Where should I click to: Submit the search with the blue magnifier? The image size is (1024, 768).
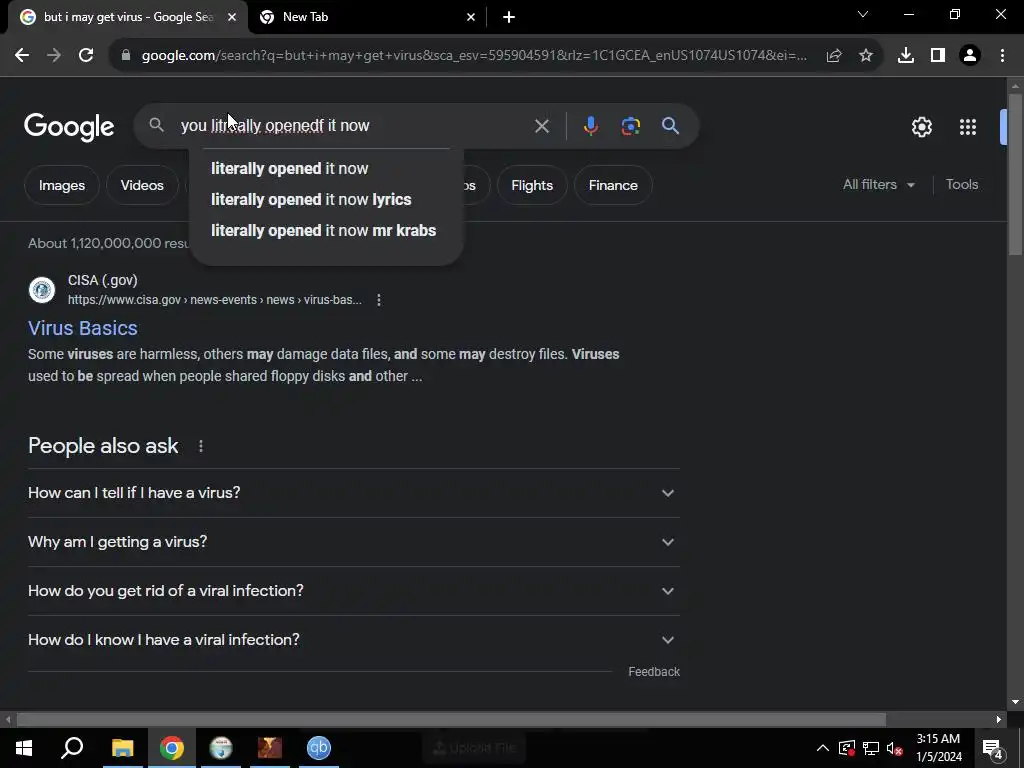tap(671, 126)
